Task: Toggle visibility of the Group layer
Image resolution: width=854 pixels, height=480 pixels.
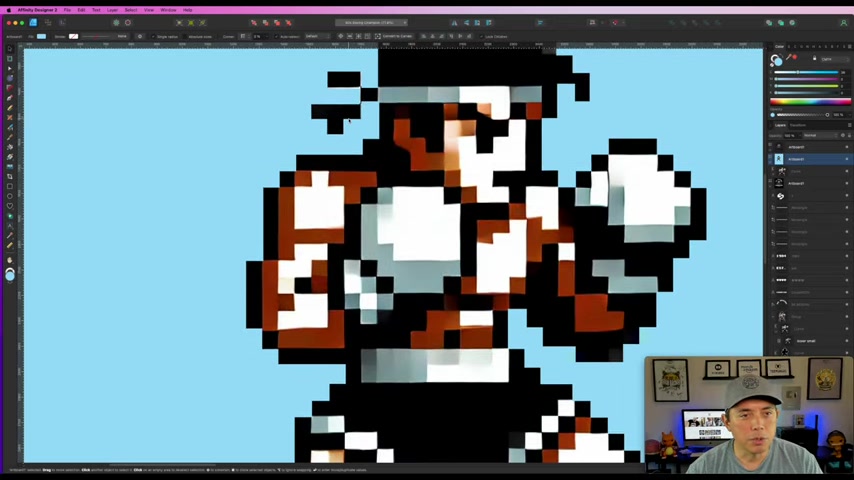Action: (847, 317)
